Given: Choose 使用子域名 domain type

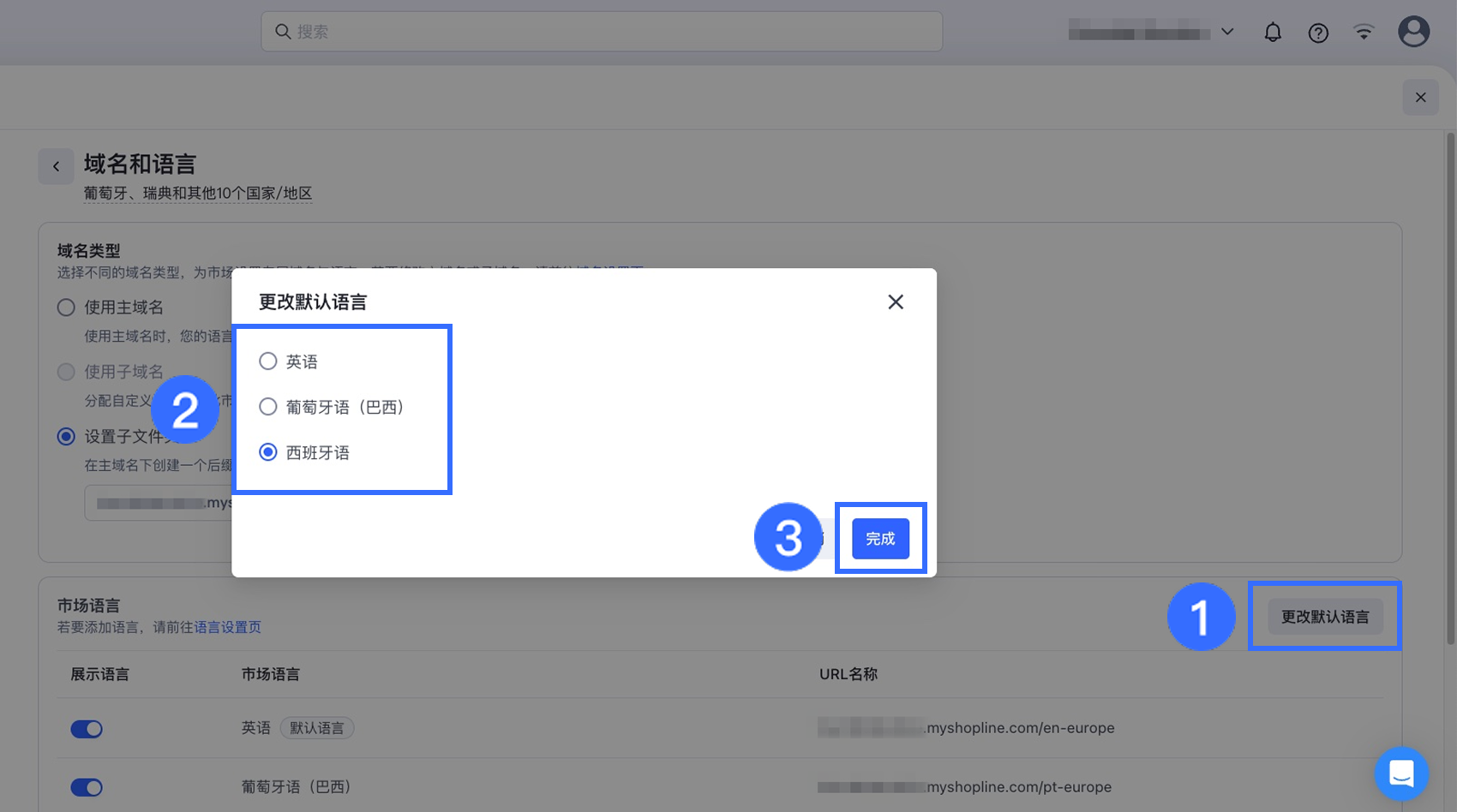Looking at the screenshot, I should pyautogui.click(x=66, y=372).
